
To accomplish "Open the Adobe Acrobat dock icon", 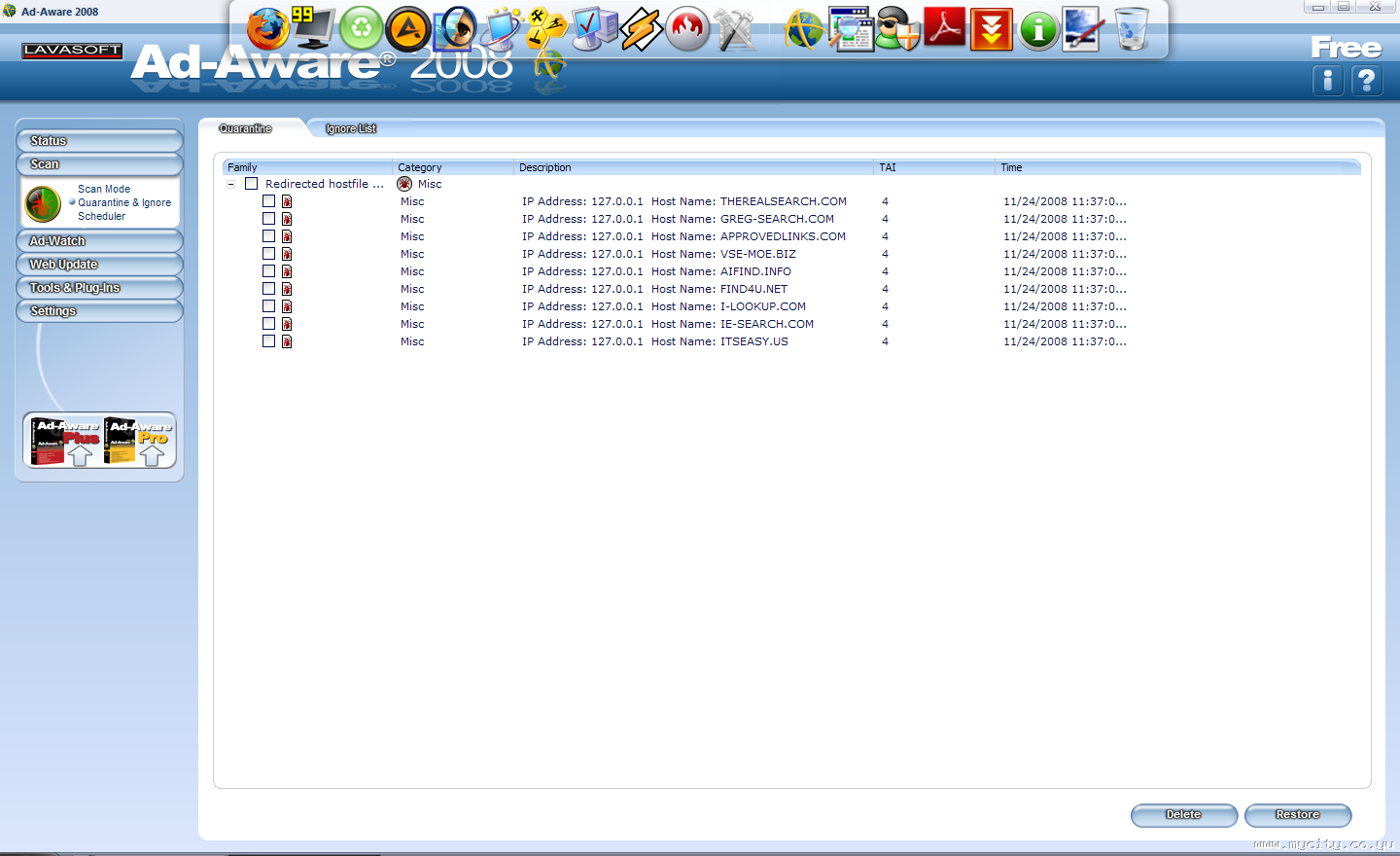I will (945, 27).
